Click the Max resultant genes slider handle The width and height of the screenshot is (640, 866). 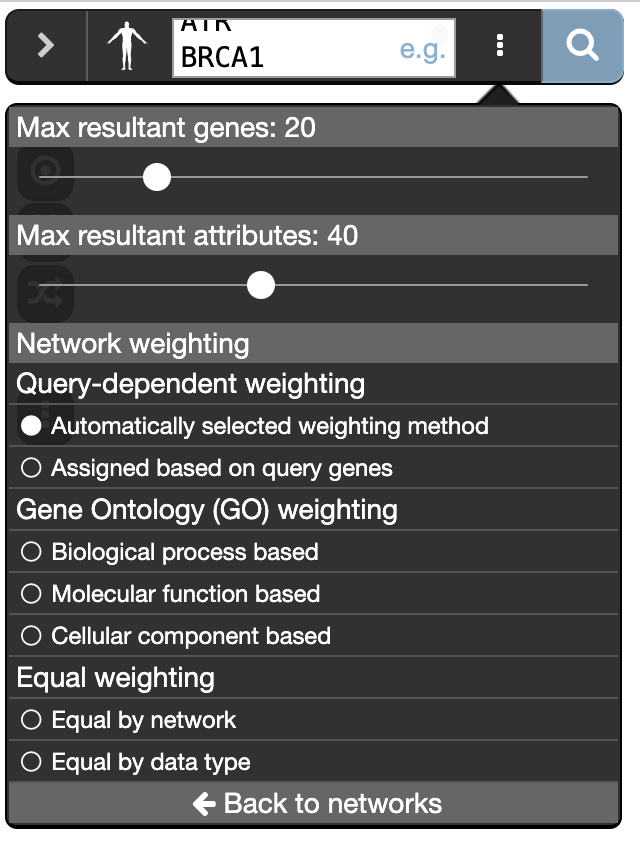[x=157, y=177]
